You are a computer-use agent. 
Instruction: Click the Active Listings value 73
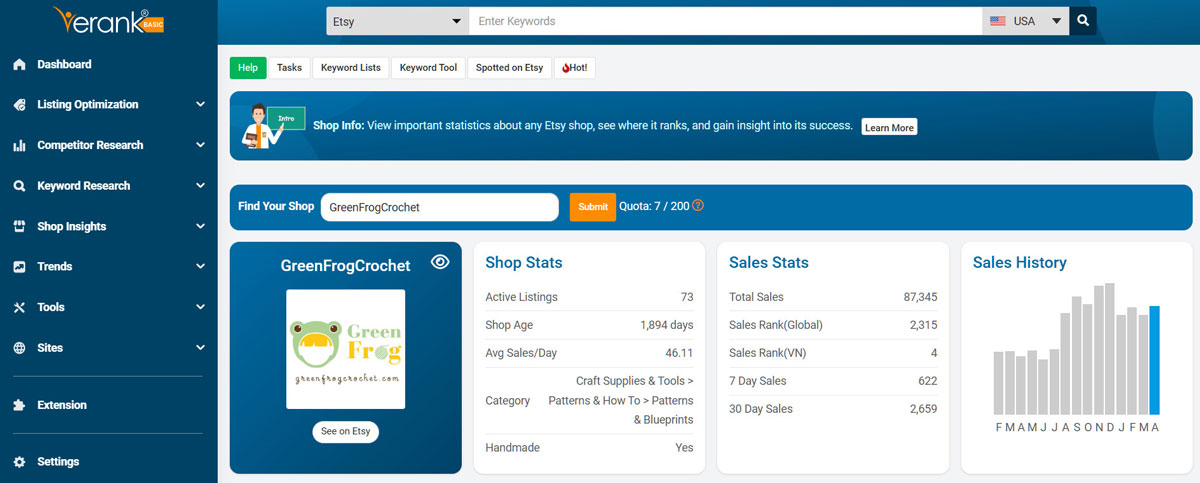tap(687, 297)
